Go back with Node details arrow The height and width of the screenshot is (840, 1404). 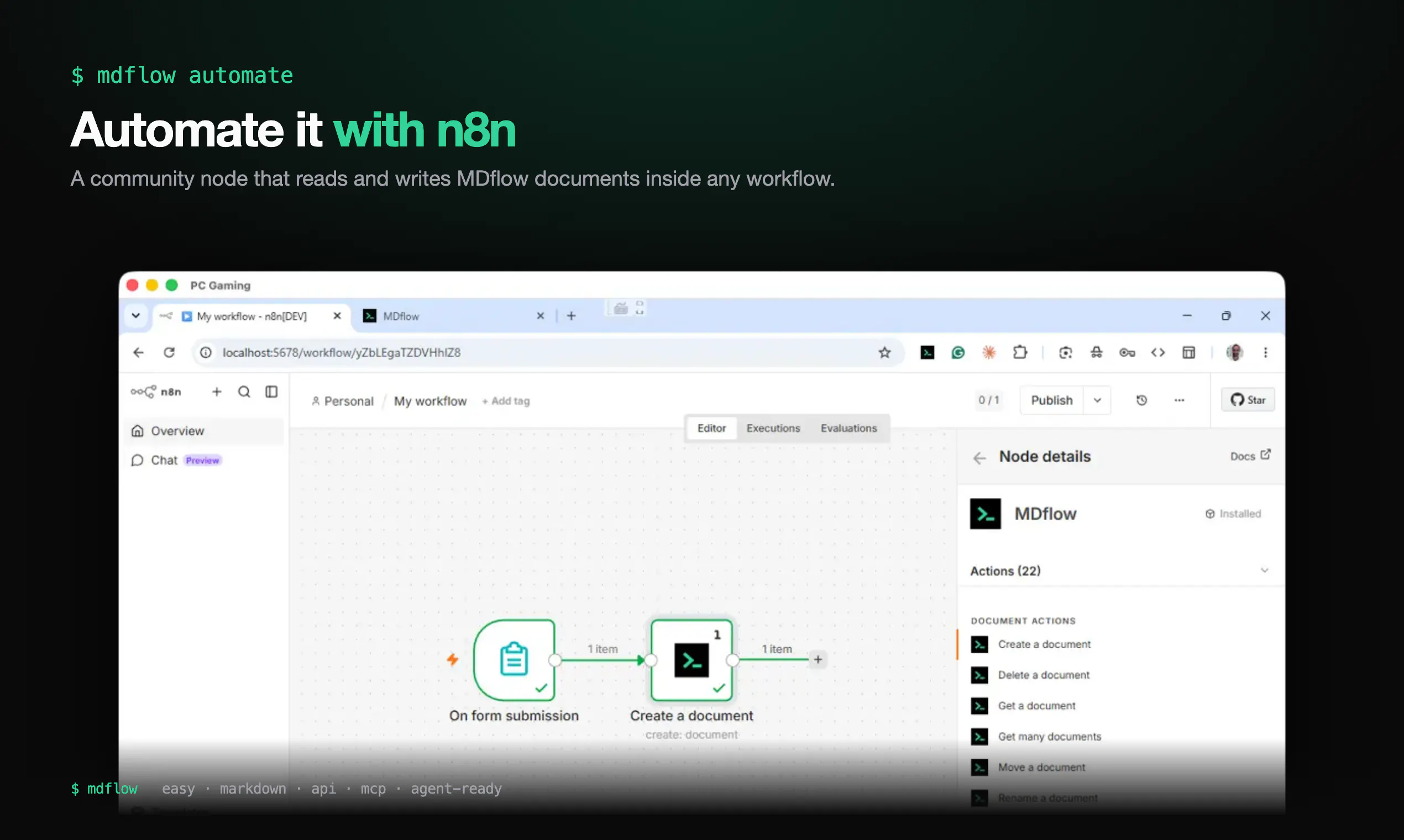point(979,458)
